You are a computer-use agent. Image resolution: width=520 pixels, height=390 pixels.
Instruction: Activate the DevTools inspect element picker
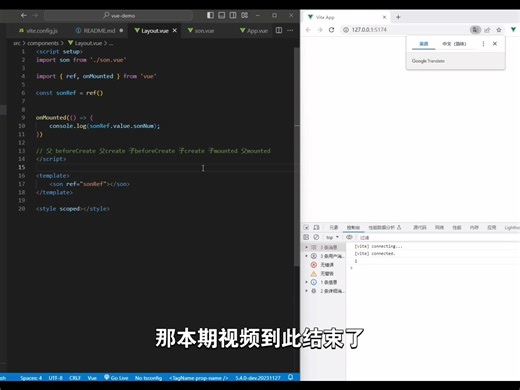pos(306,228)
